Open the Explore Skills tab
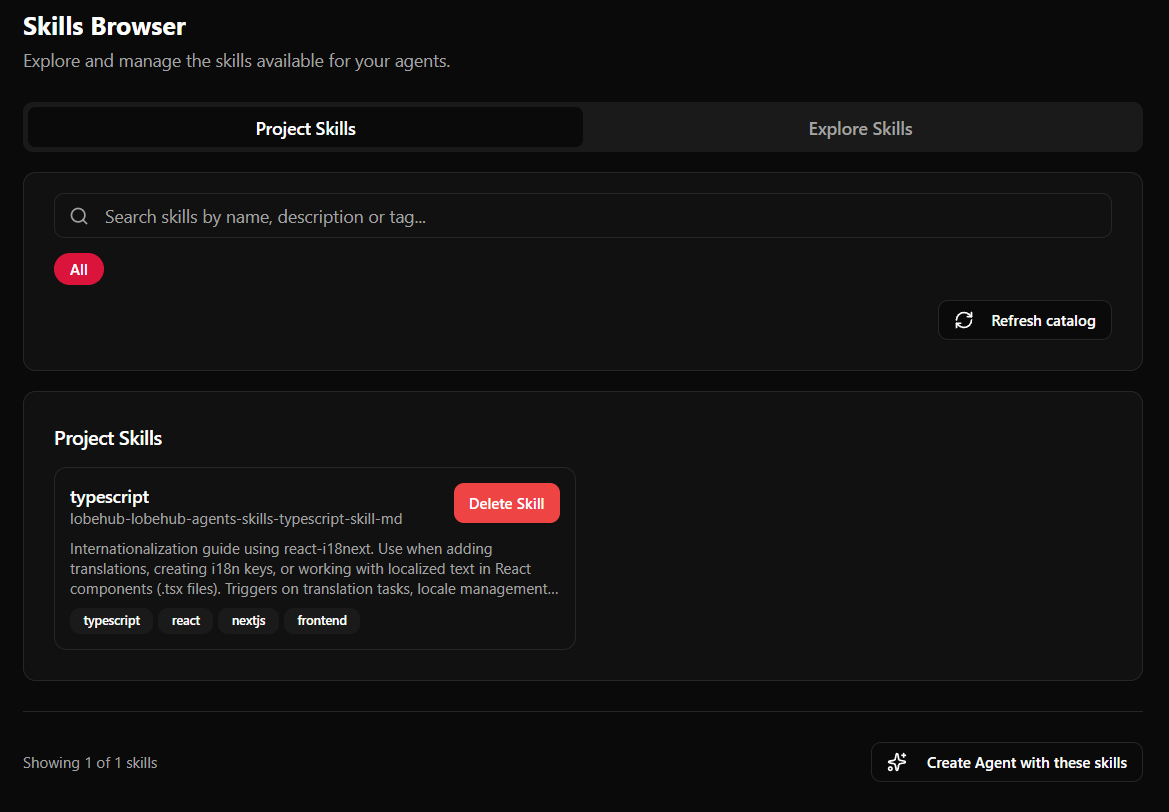 click(860, 128)
